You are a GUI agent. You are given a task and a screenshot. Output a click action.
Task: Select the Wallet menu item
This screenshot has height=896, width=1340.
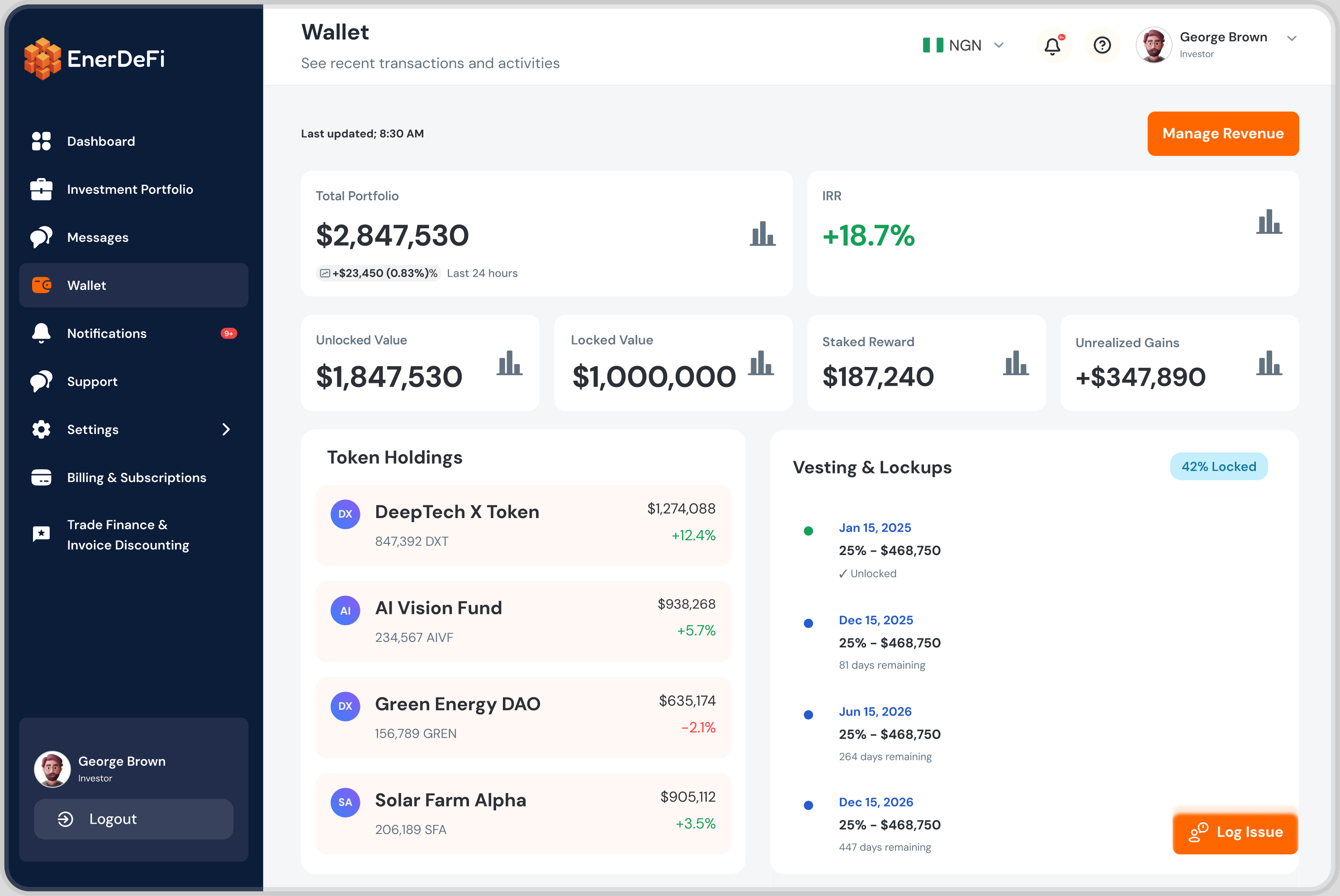click(134, 285)
